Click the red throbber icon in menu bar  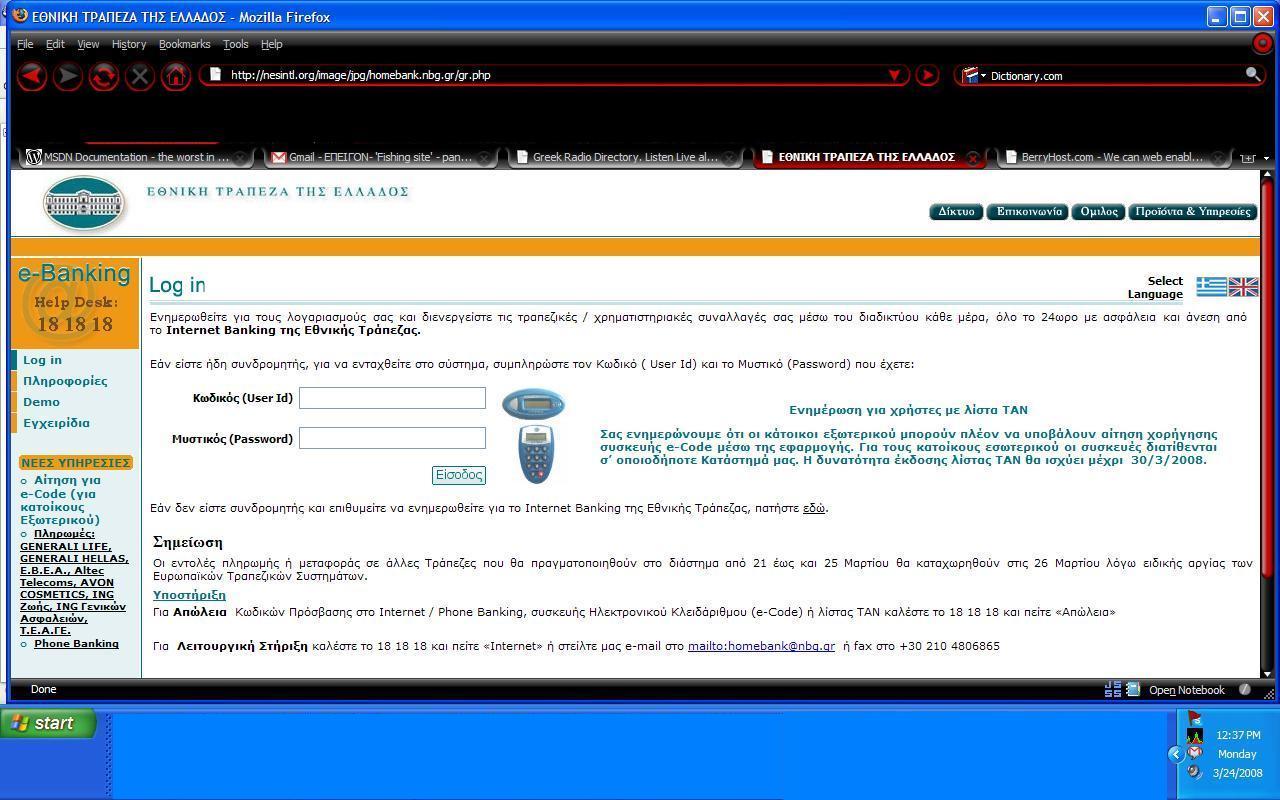(x=1262, y=43)
